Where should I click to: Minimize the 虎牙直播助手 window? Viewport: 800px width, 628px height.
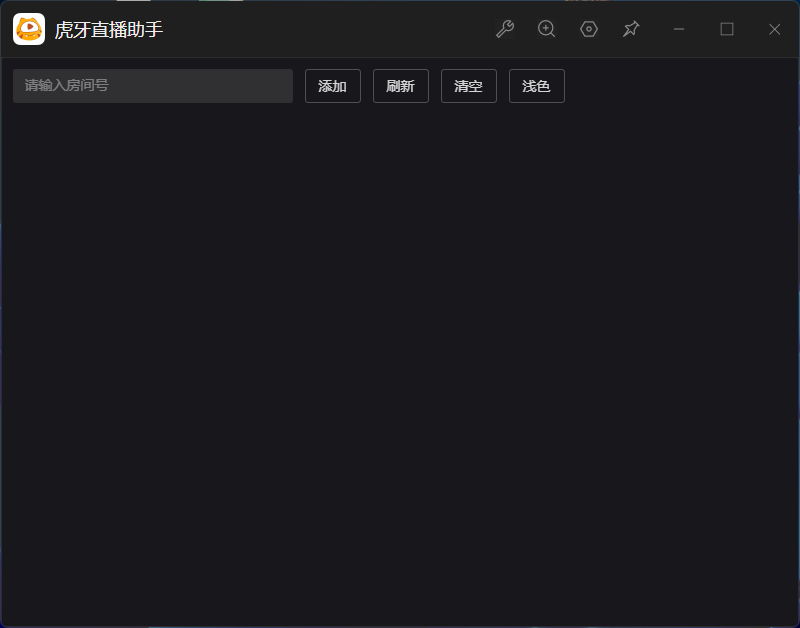click(x=679, y=29)
